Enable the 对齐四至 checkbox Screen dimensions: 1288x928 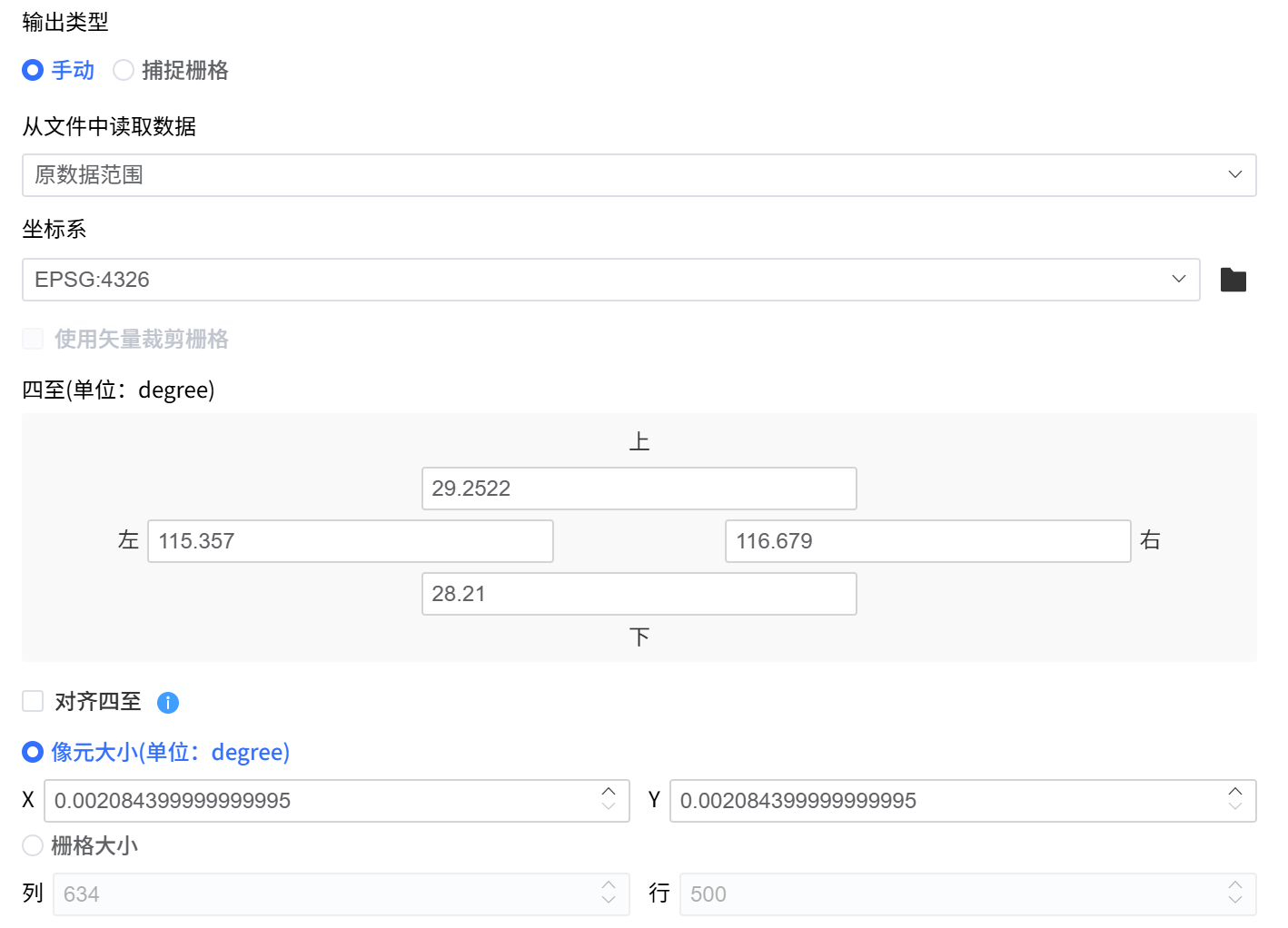coord(33,701)
